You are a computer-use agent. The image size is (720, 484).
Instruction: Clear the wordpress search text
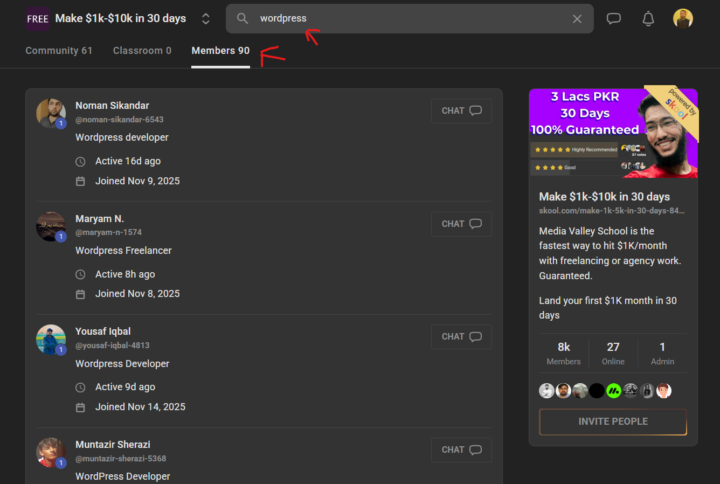(x=577, y=18)
